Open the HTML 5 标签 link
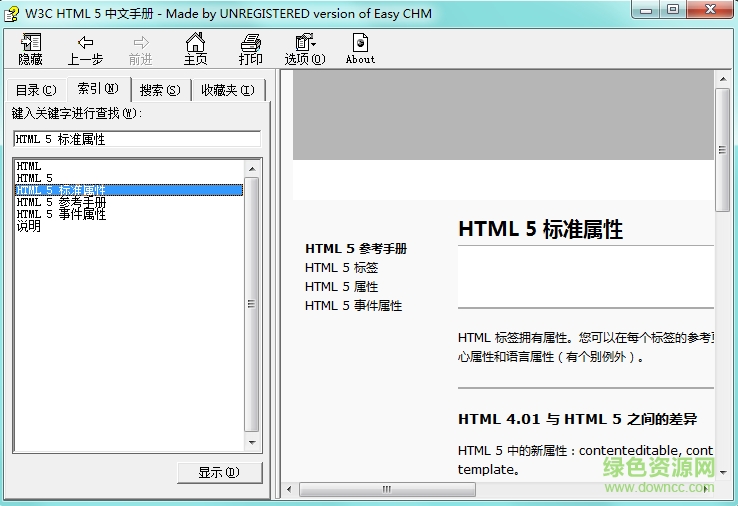The width and height of the screenshot is (738, 506). [x=342, y=268]
